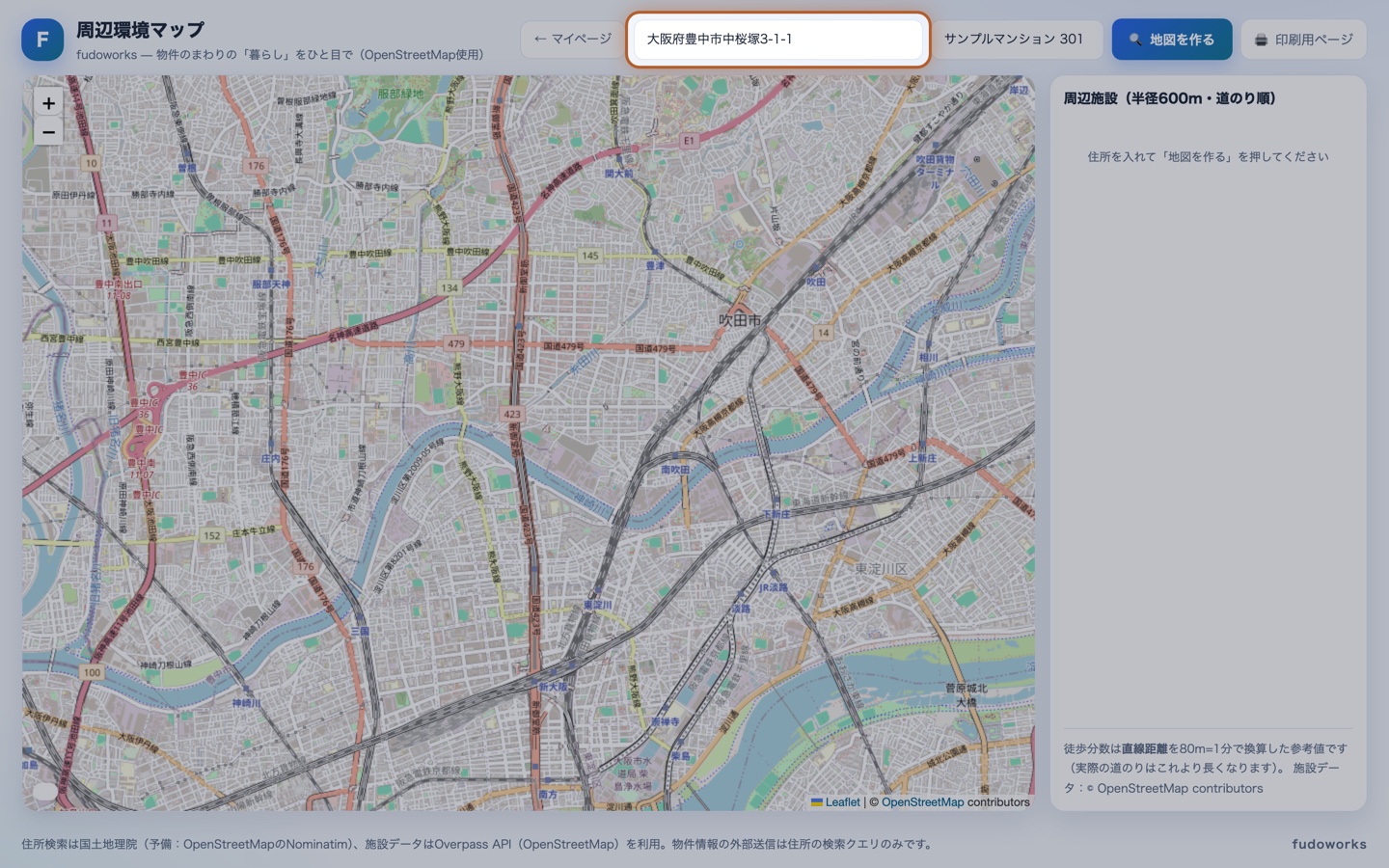
Task: Focus the address input field
Action: (x=777, y=40)
